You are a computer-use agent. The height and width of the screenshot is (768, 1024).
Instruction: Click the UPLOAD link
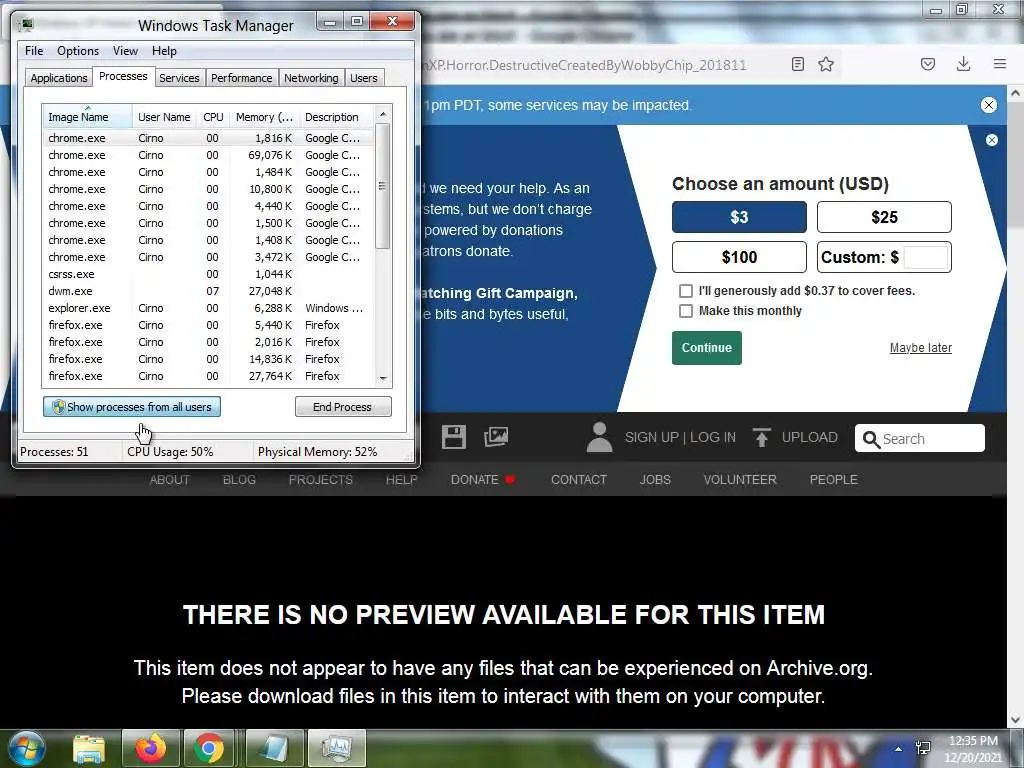click(809, 437)
